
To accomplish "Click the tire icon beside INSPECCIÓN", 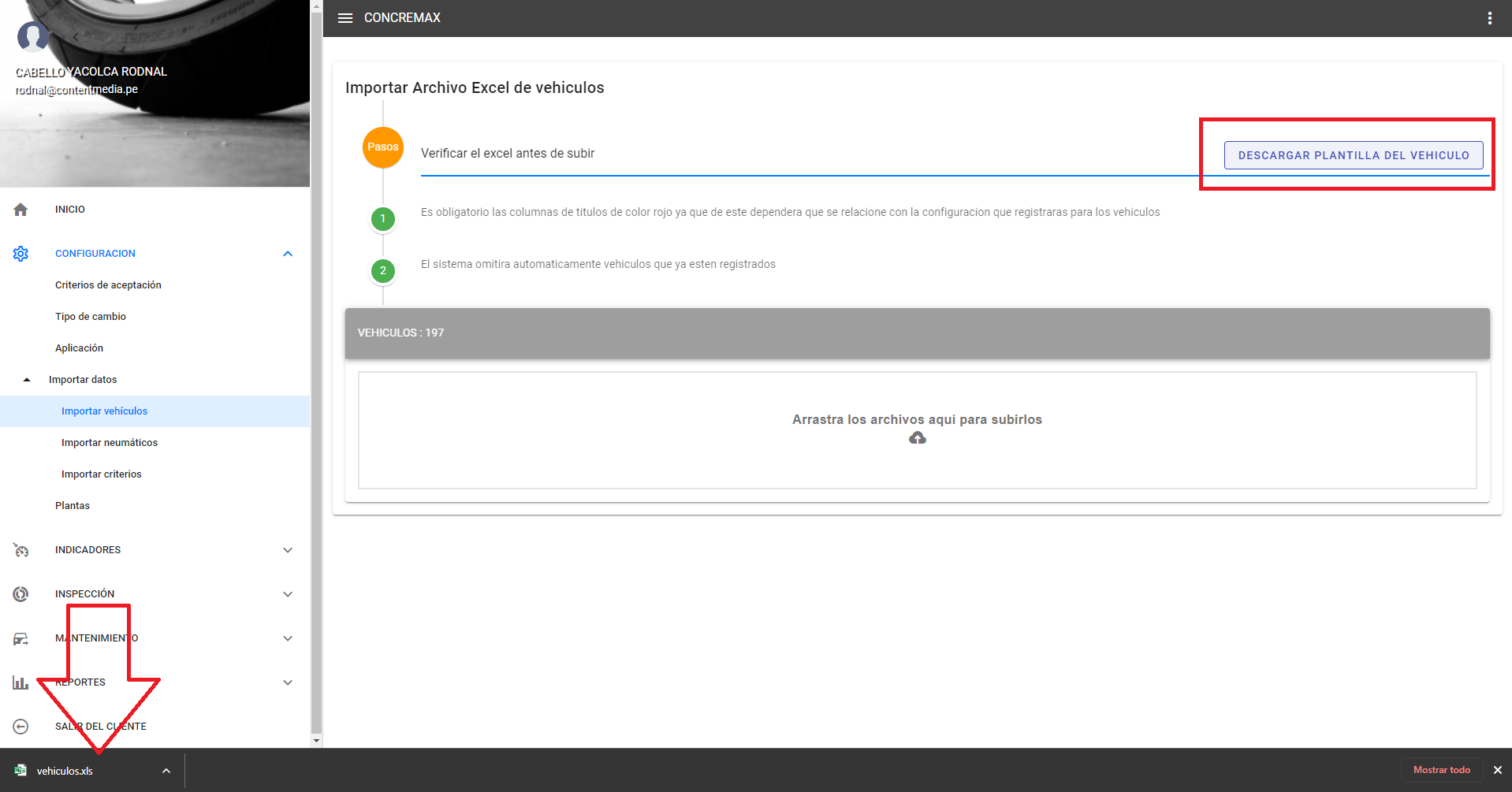I will [x=20, y=594].
